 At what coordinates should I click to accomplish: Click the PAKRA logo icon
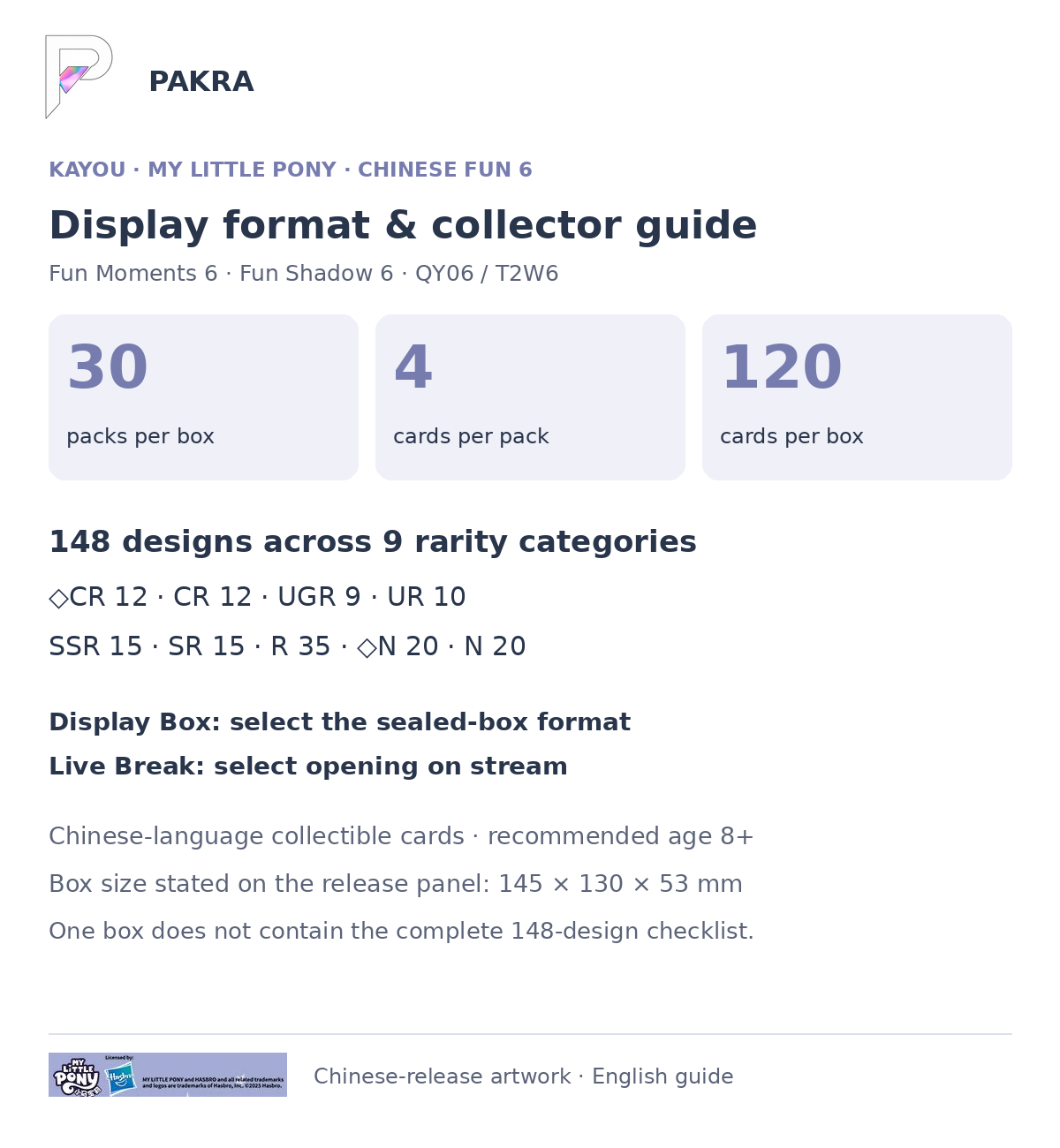[79, 77]
